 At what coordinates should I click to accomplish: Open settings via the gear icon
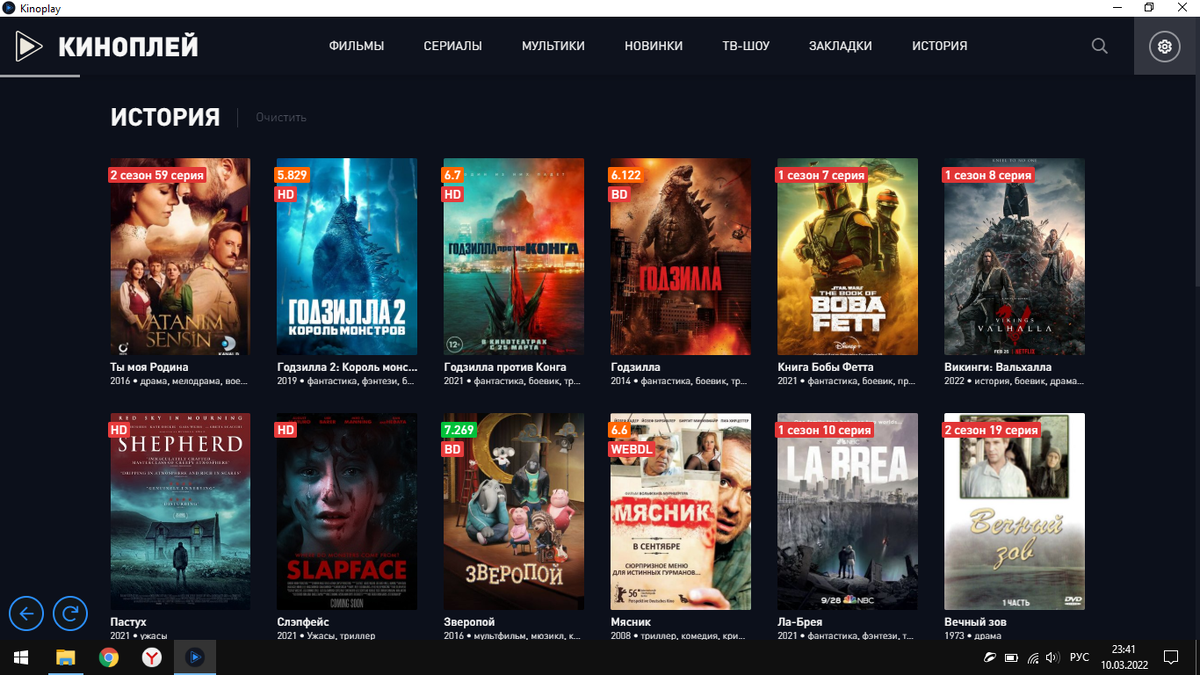tap(1164, 46)
